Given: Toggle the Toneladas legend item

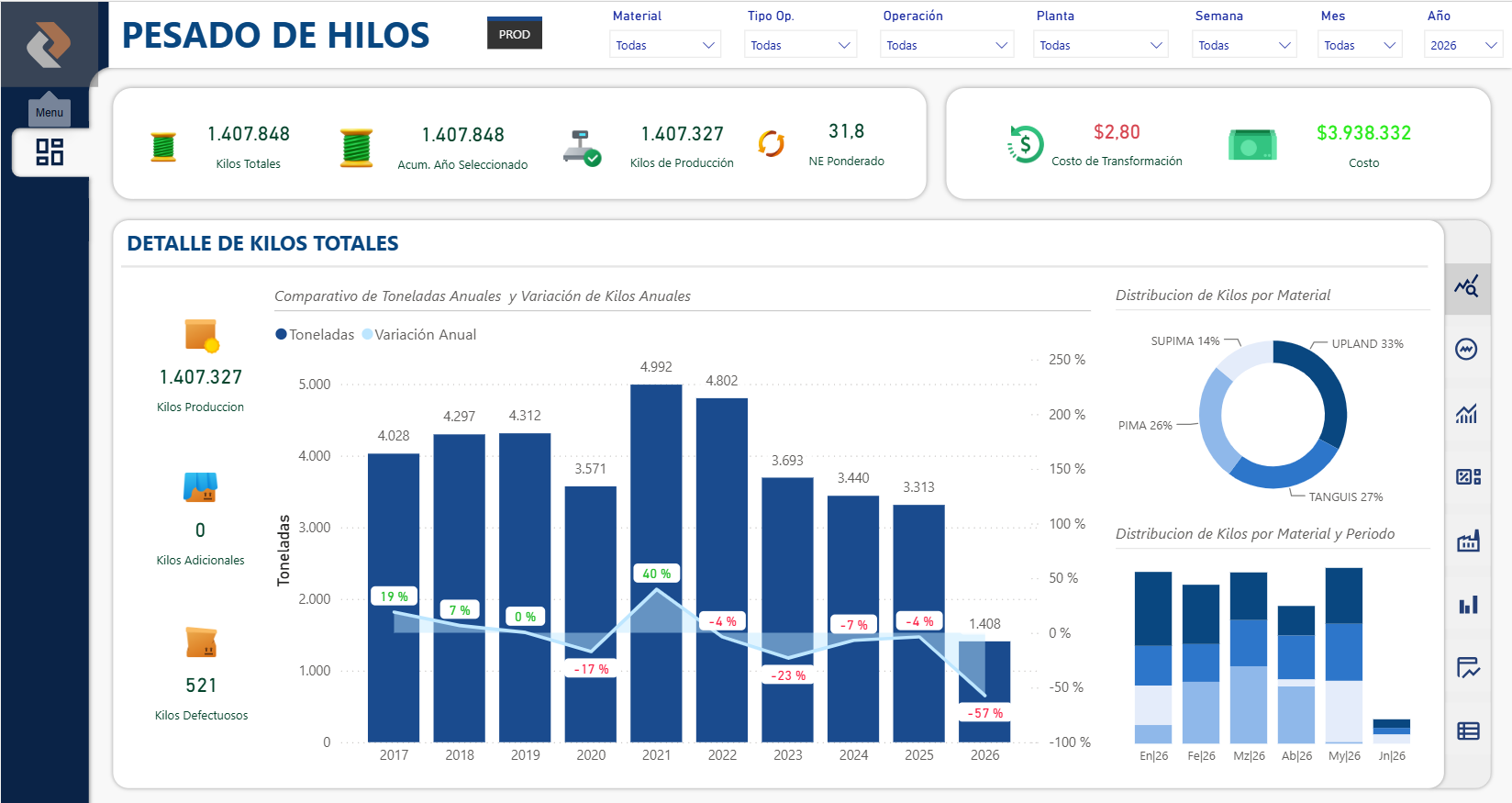Looking at the screenshot, I should pyautogui.click(x=315, y=334).
